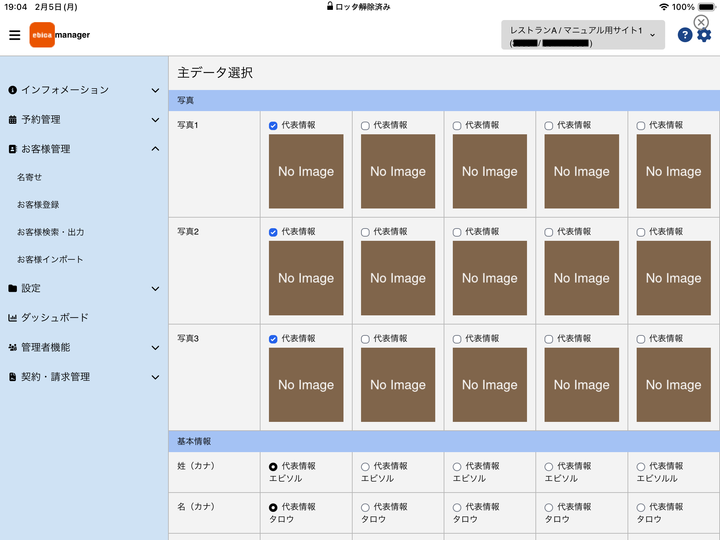Viewport: 720px width, 540px height.
Task: Expand 契約・請求管理 chevron
Action: coord(155,377)
